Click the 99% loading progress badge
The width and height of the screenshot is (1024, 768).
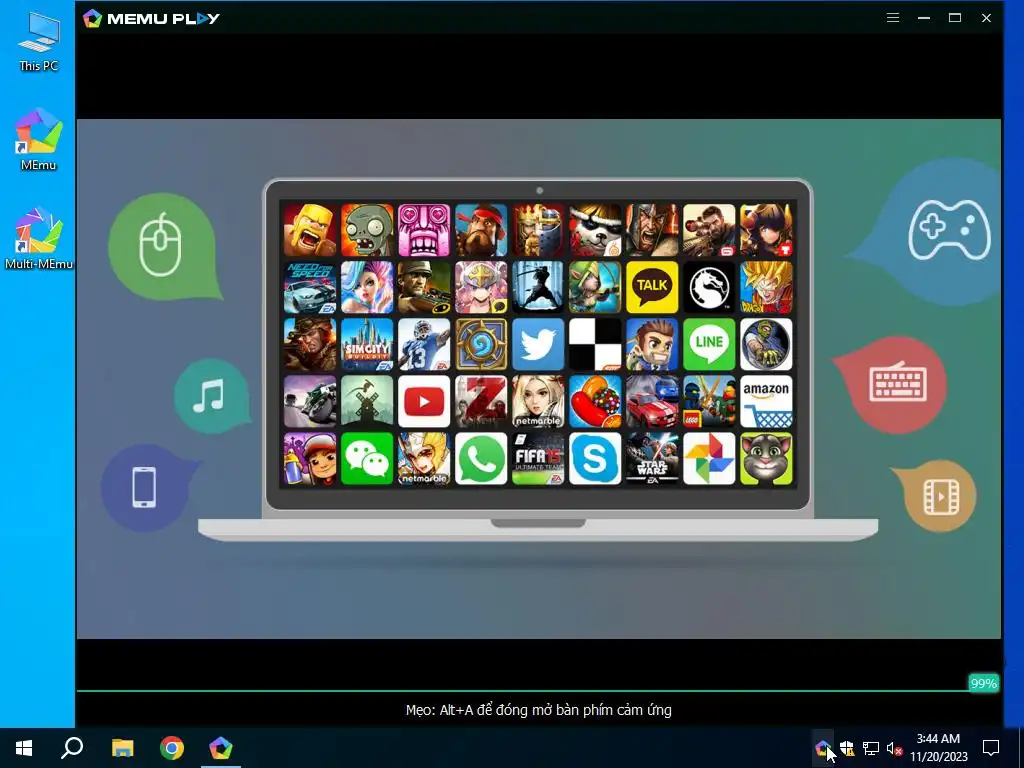coord(983,683)
